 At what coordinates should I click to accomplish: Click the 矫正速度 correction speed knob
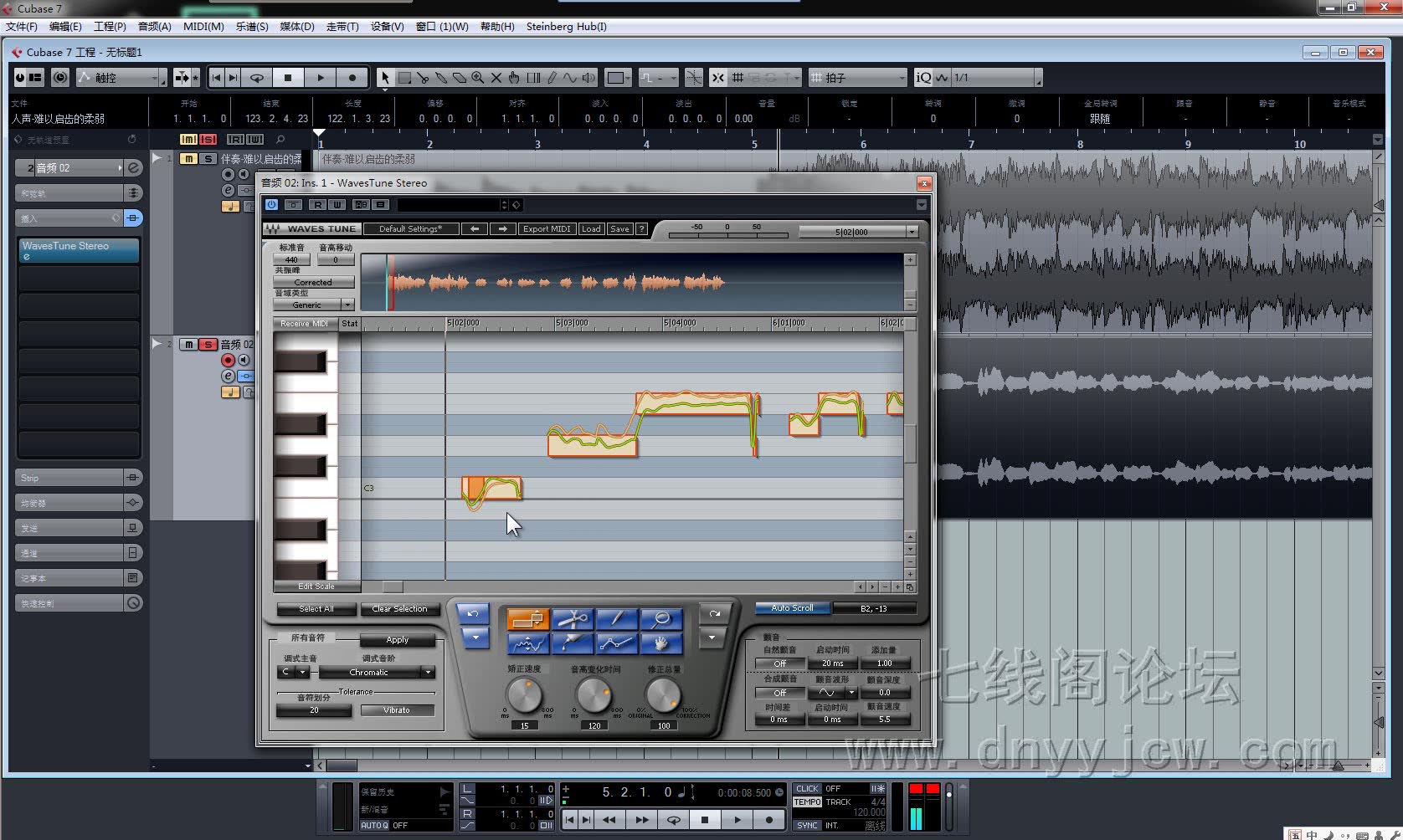coord(525,694)
